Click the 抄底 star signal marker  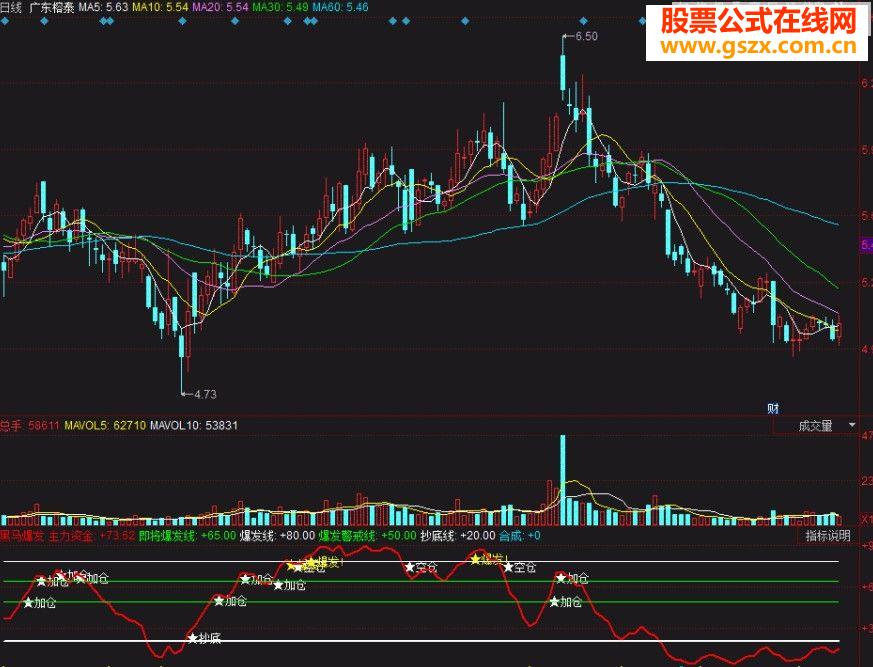193,638
